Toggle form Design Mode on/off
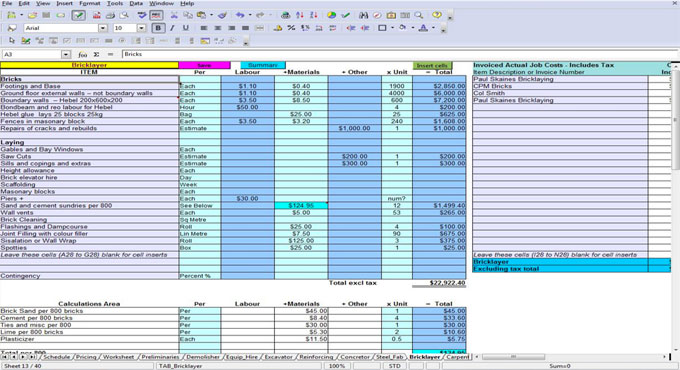The image size is (680, 370). (26, 41)
